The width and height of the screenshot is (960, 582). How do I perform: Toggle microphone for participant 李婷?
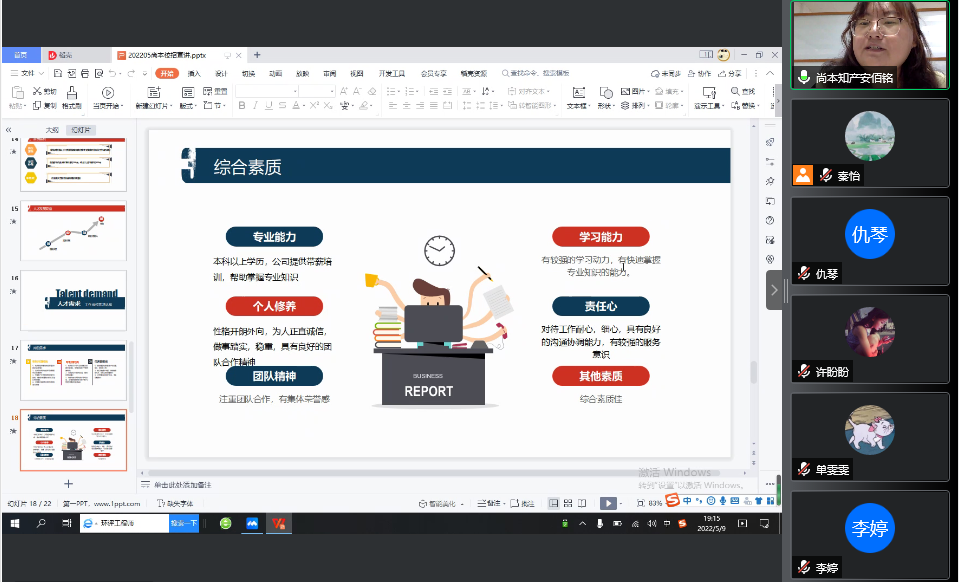[x=804, y=568]
